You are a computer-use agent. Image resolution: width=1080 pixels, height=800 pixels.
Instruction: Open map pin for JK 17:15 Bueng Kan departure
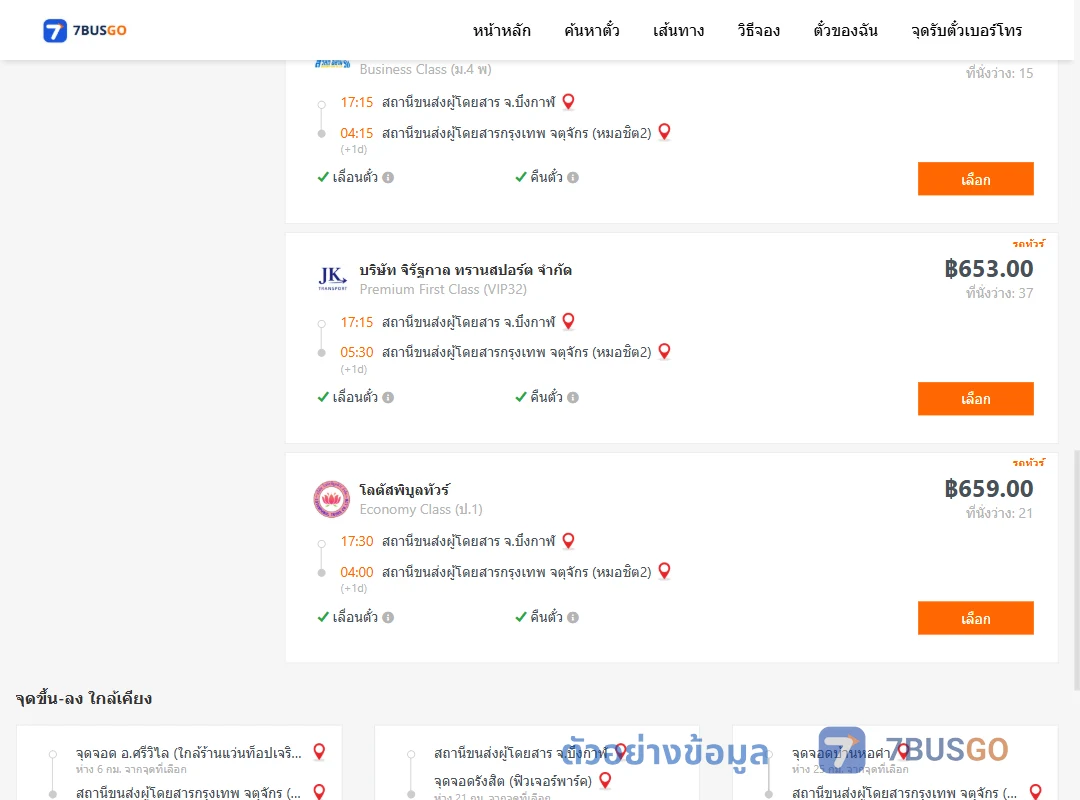tap(568, 321)
